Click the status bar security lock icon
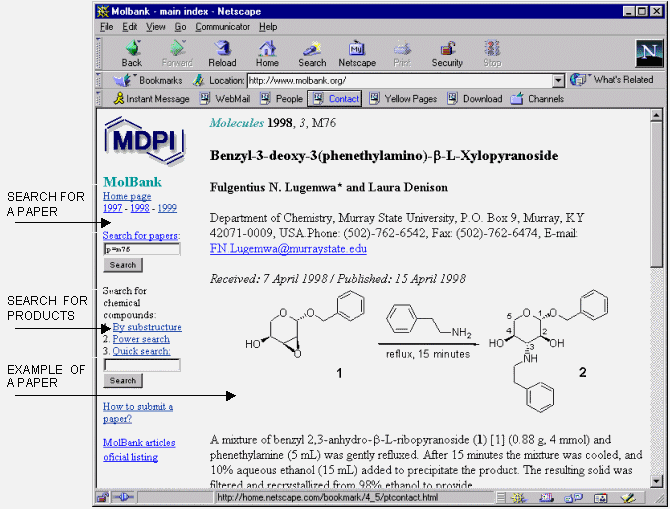The height and width of the screenshot is (509, 670). click(x=103, y=497)
